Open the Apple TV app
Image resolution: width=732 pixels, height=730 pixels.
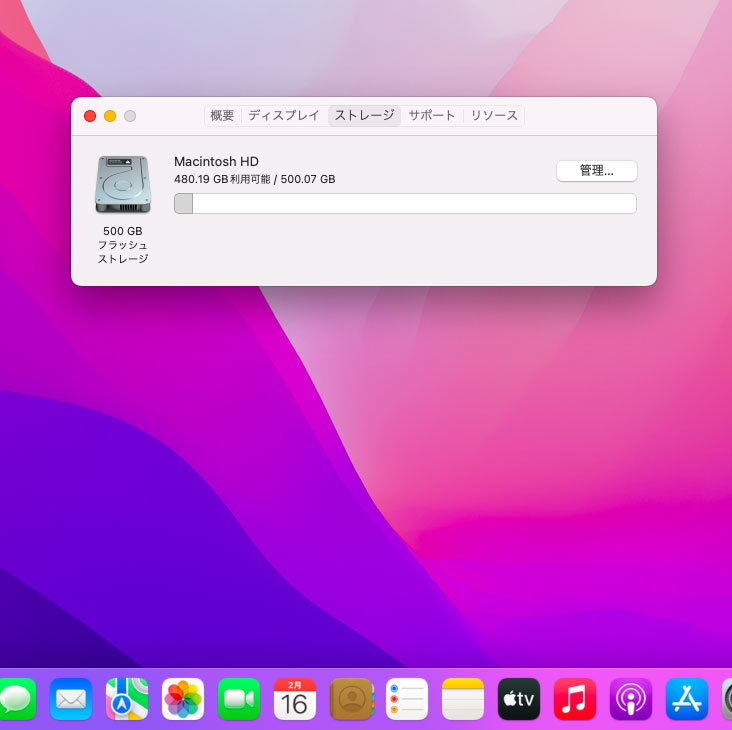click(519, 699)
